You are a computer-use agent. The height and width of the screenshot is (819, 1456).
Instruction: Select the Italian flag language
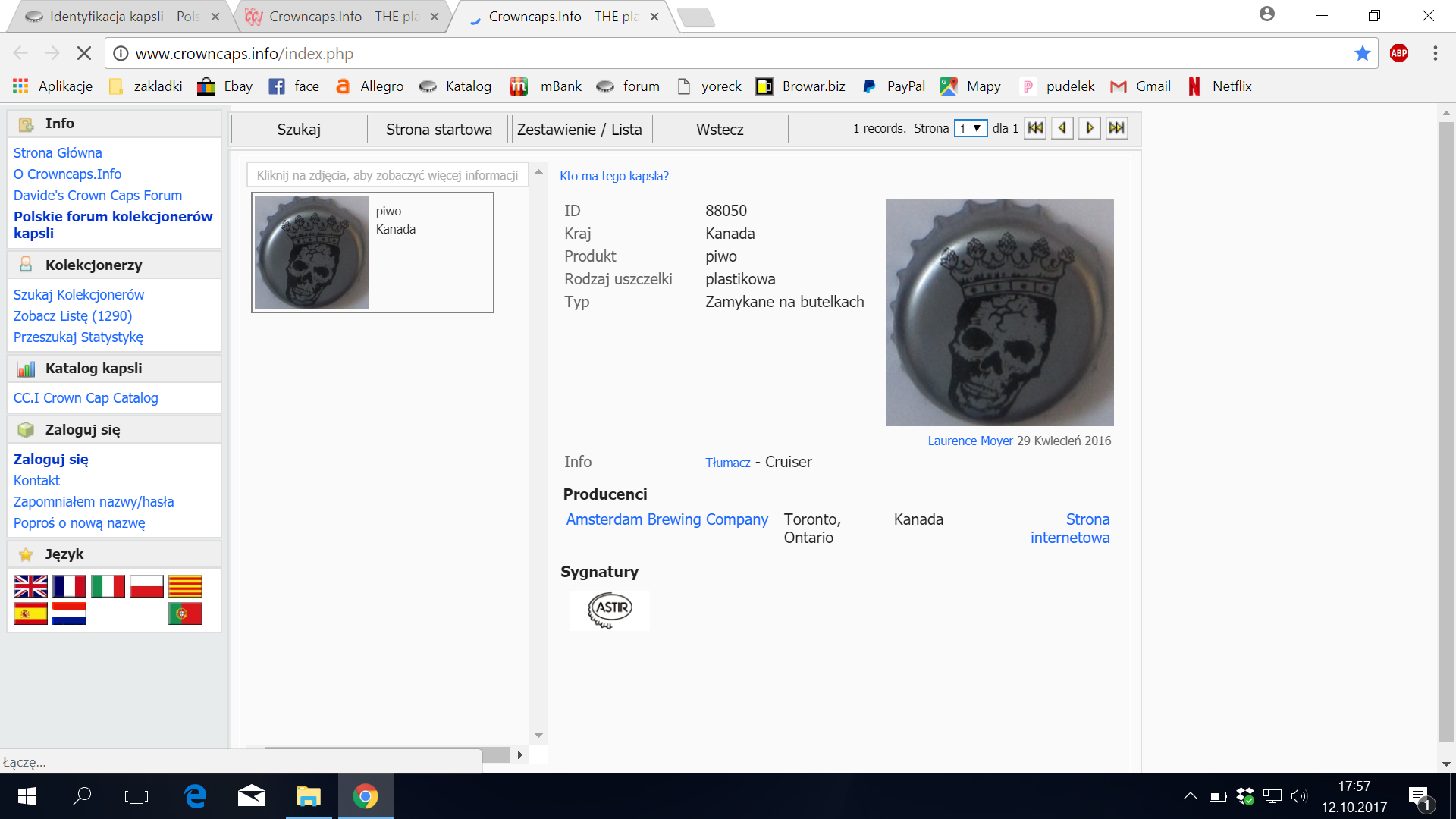(108, 586)
